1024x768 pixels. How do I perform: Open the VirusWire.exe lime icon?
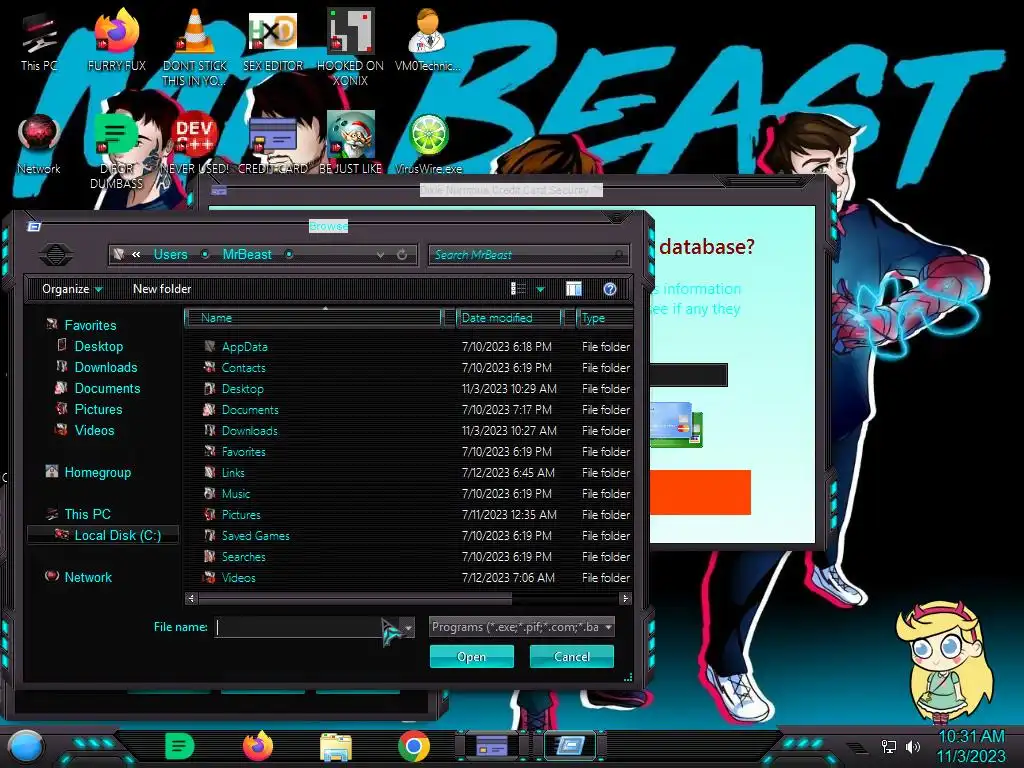(428, 145)
